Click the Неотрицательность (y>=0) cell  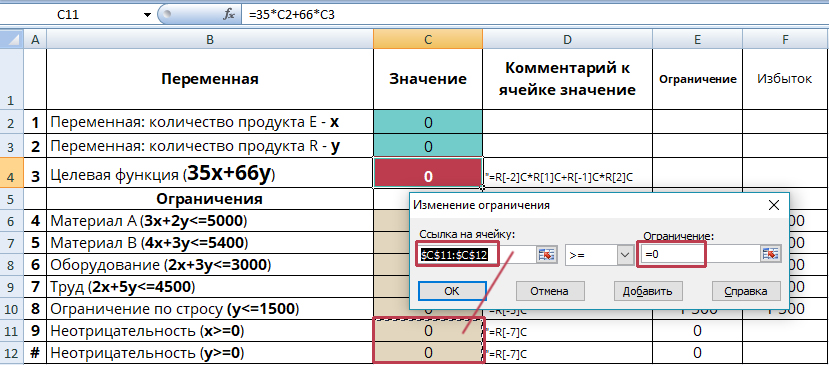pos(210,353)
